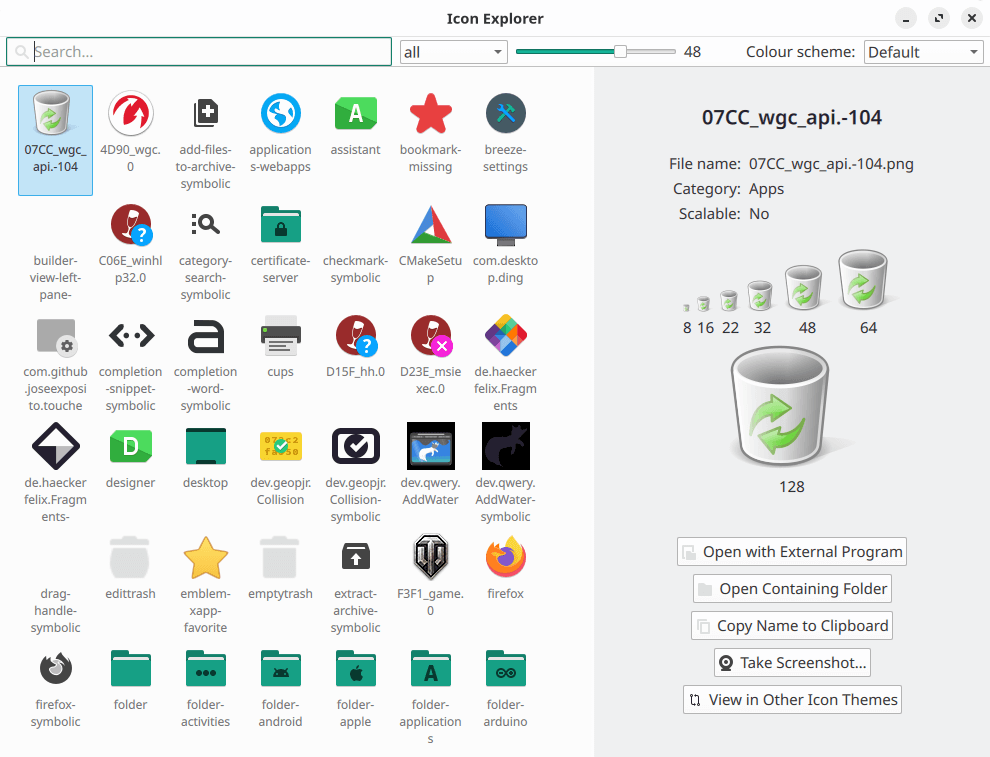The height and width of the screenshot is (757, 990).
Task: Select the folder-apple icon
Action: pos(355,669)
